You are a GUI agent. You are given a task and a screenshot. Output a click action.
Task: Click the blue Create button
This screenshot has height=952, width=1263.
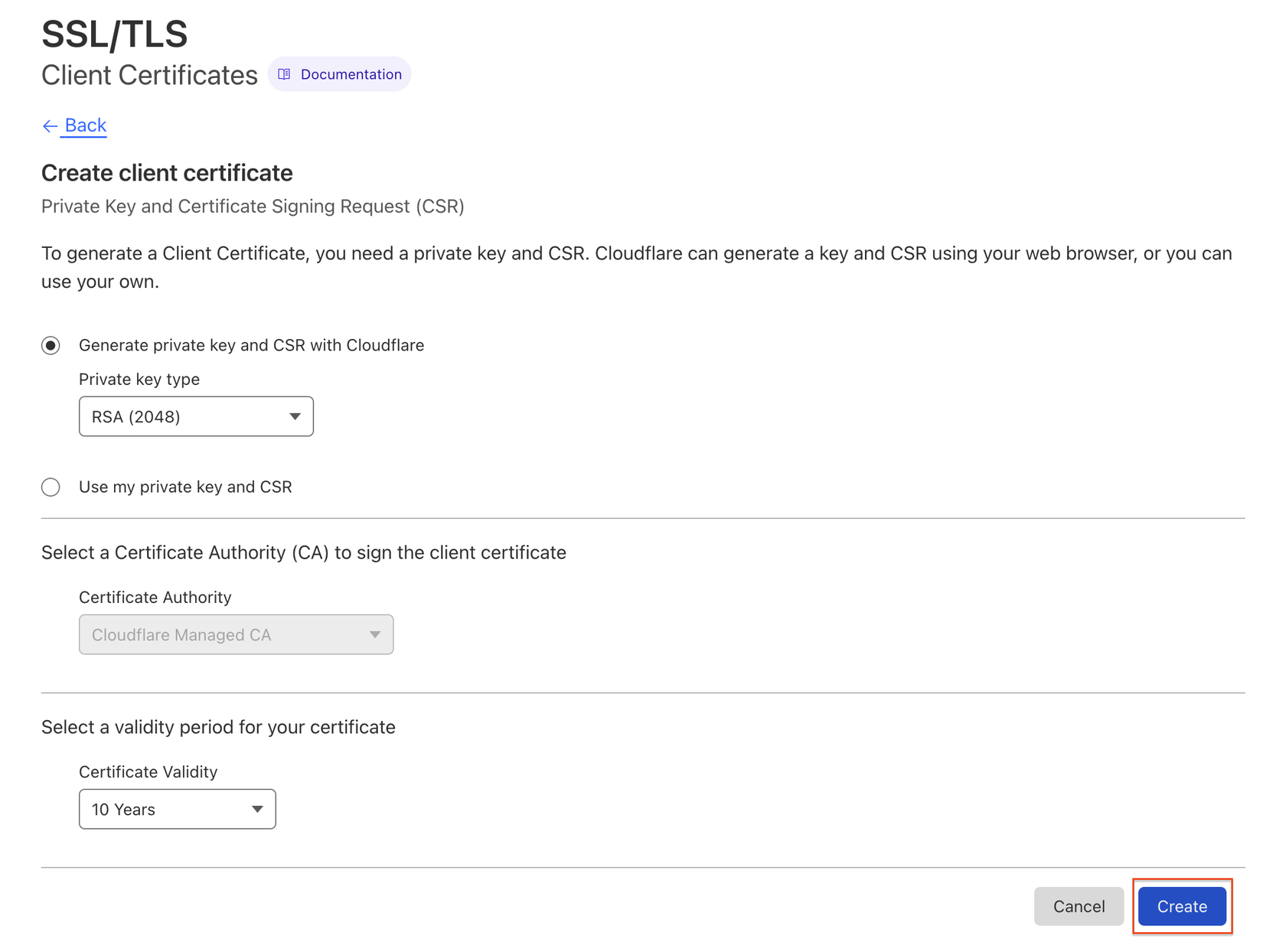(1181, 906)
